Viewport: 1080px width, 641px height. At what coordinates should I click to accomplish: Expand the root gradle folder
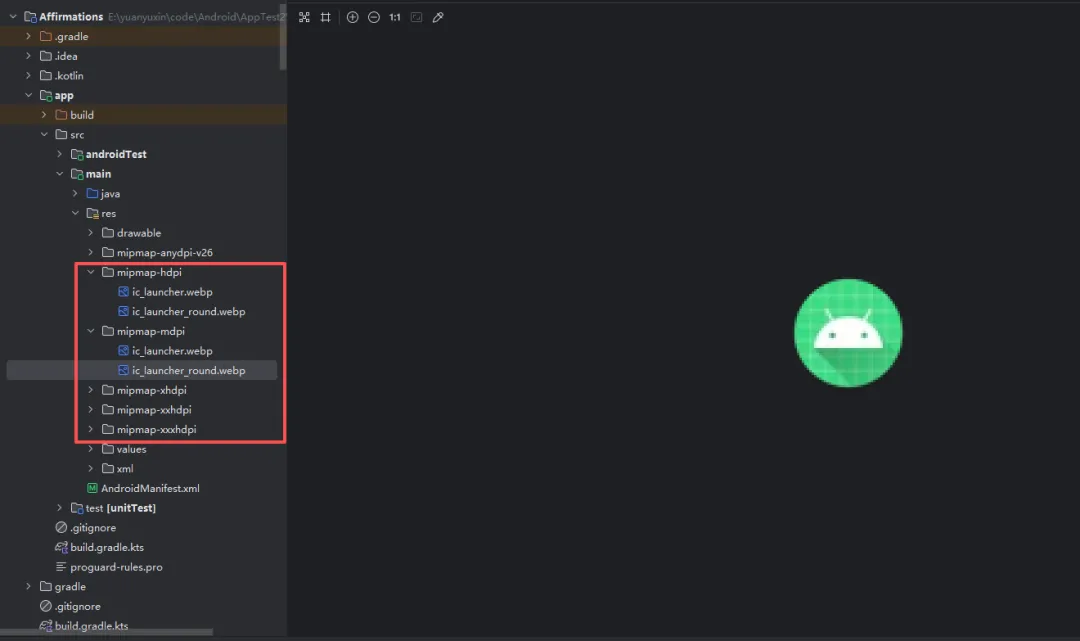click(x=28, y=586)
